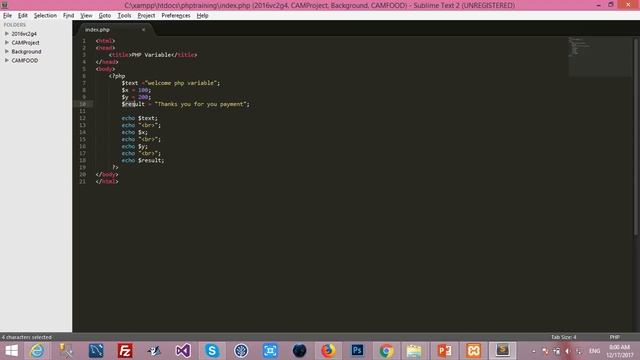The width and height of the screenshot is (640, 360).
Task: Select the CAMFOOD folder name
Action: [24, 60]
